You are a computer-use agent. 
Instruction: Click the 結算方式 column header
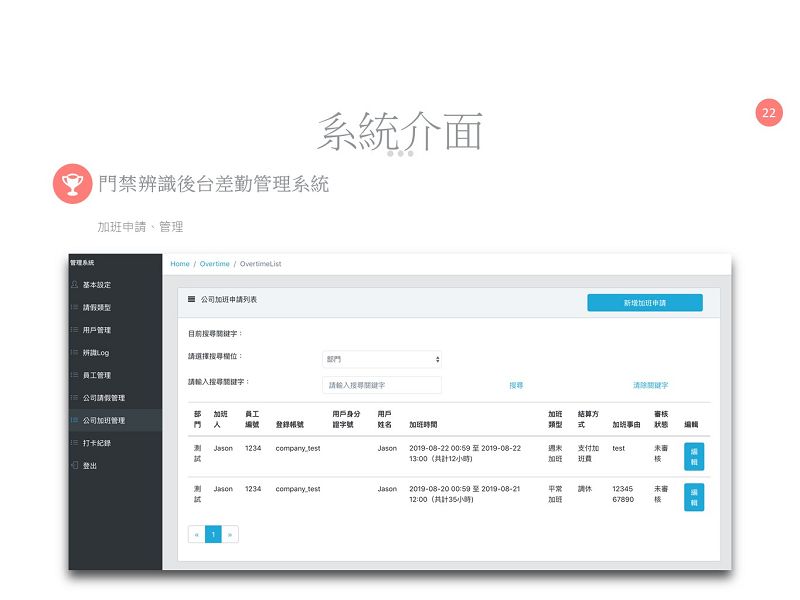coord(588,419)
